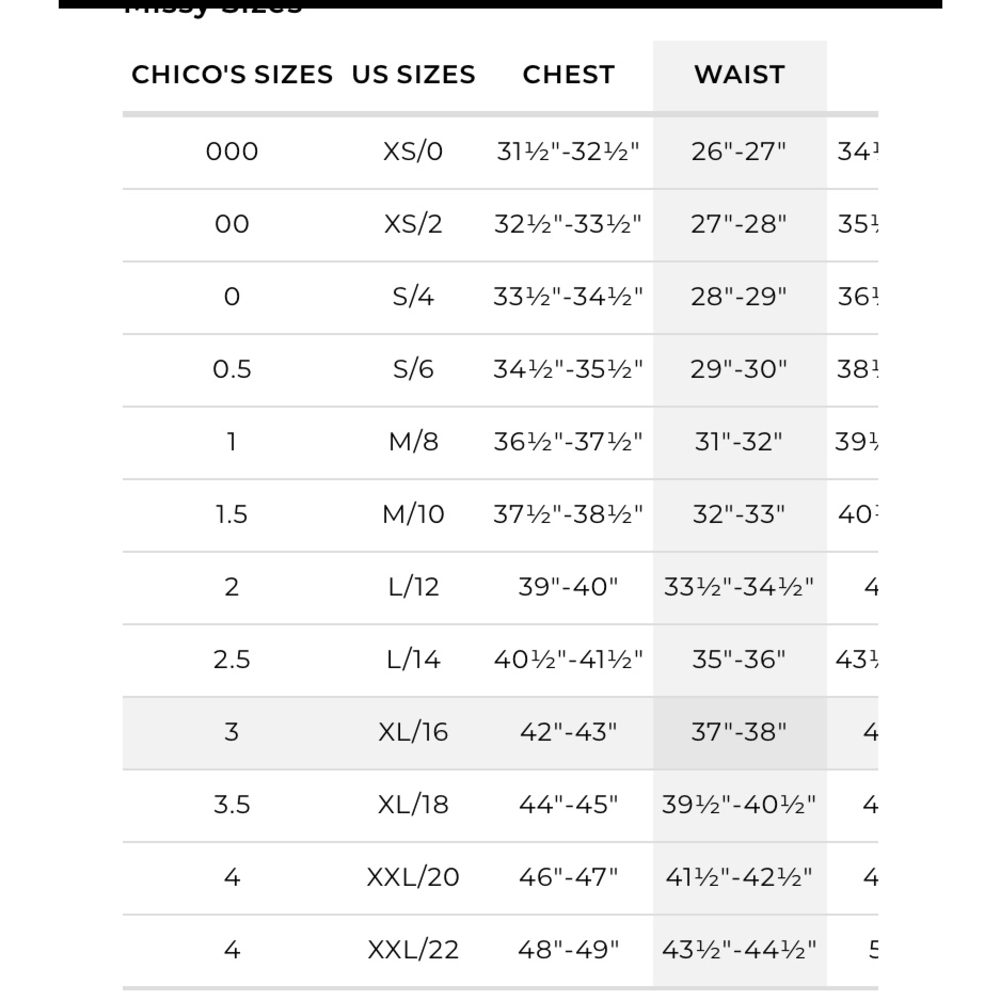Select Chico's size 000 cell
Screen dimensions: 1000x1000
pos(232,152)
